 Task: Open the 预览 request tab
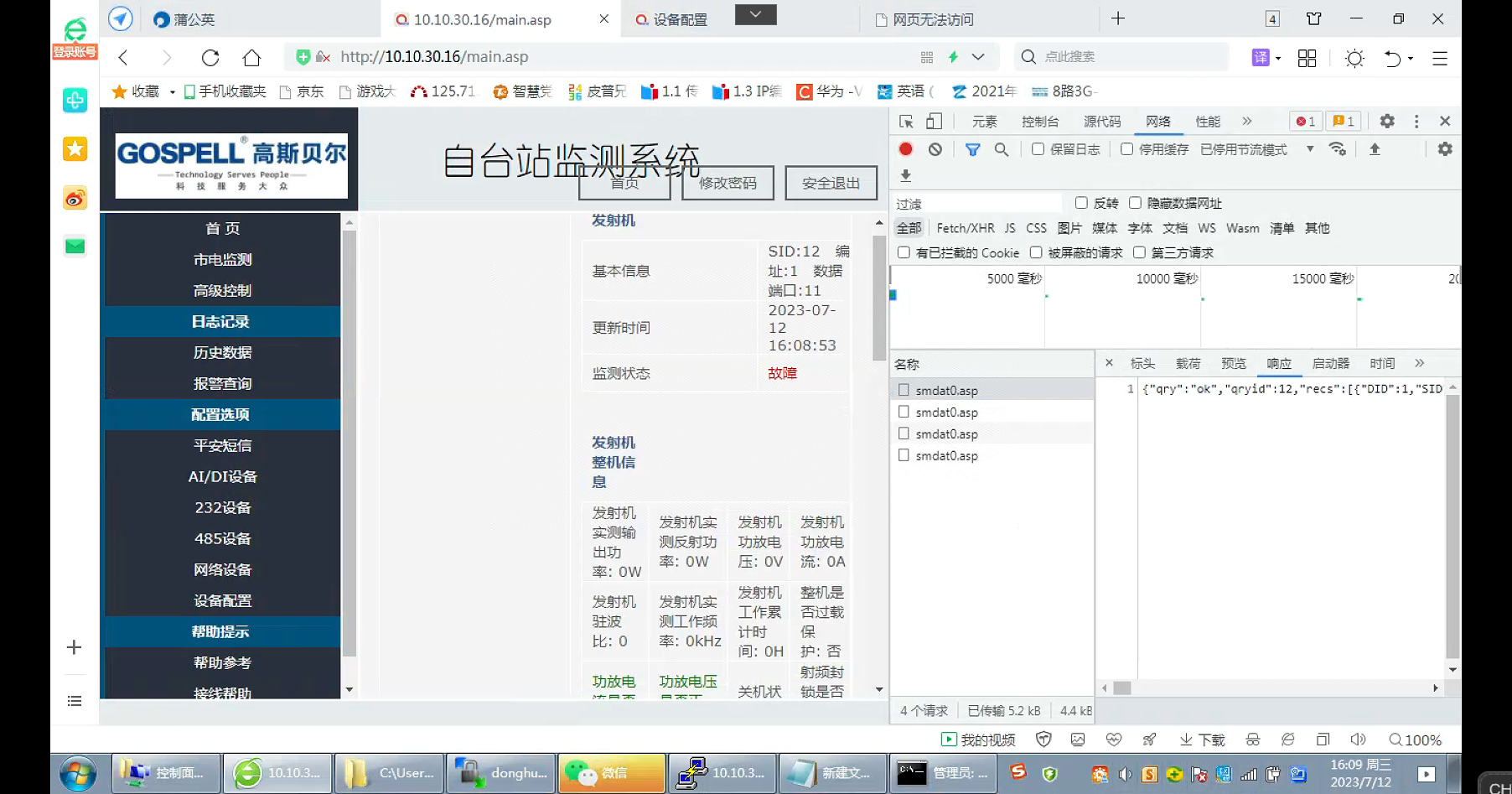point(1234,363)
